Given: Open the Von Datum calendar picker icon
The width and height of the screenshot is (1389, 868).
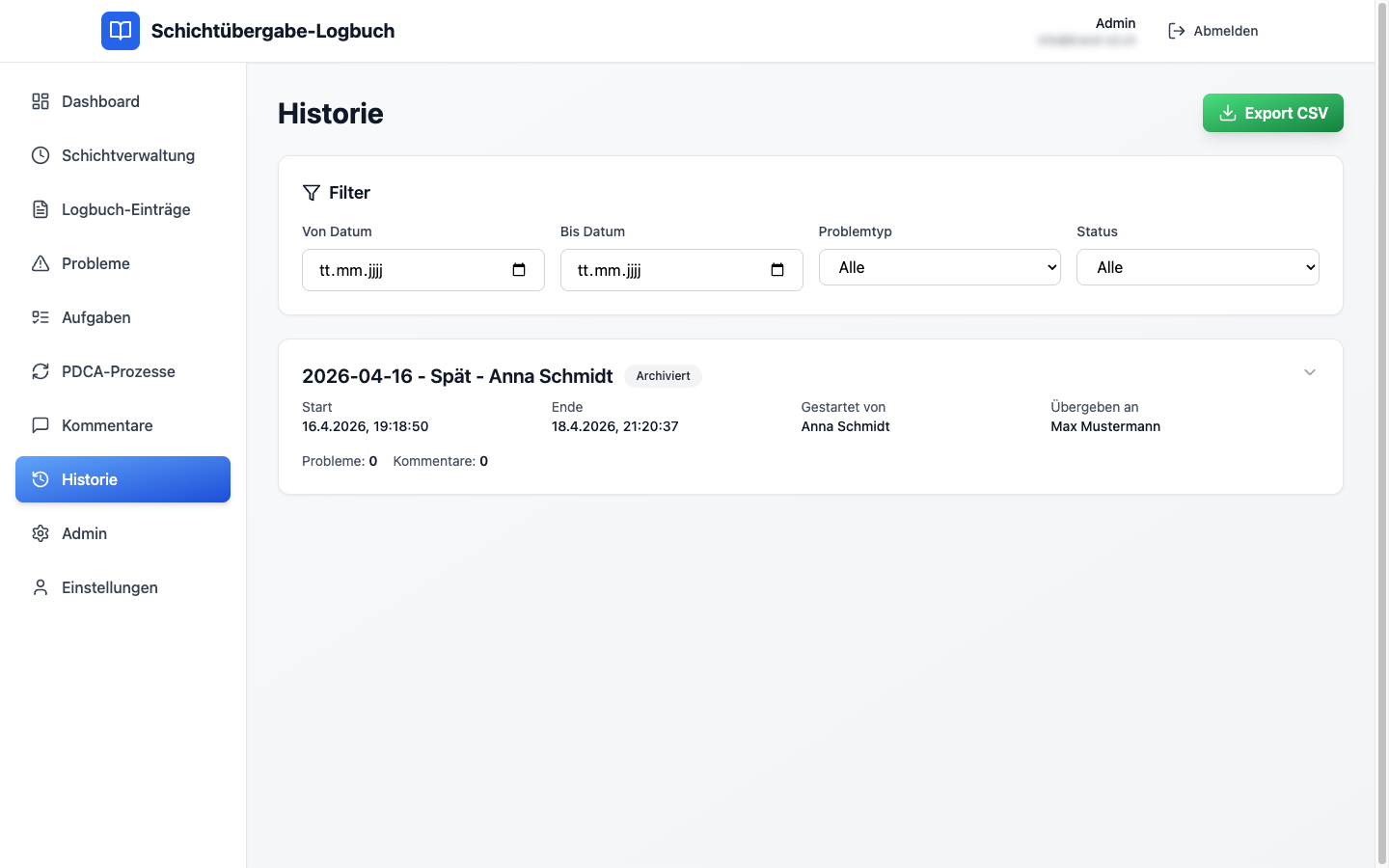Looking at the screenshot, I should pos(519,270).
